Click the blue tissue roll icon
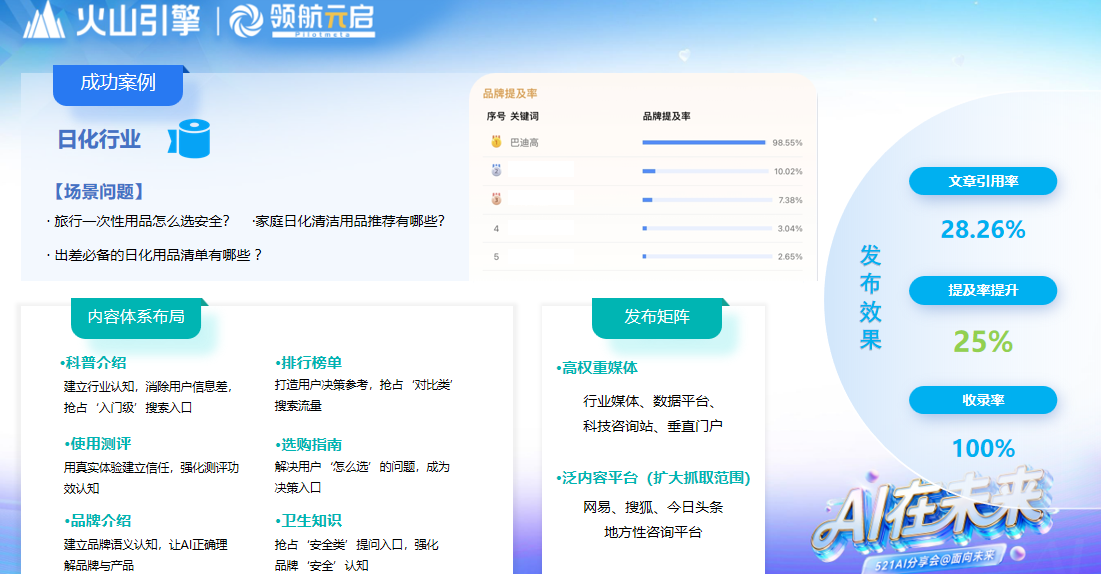 click(190, 138)
